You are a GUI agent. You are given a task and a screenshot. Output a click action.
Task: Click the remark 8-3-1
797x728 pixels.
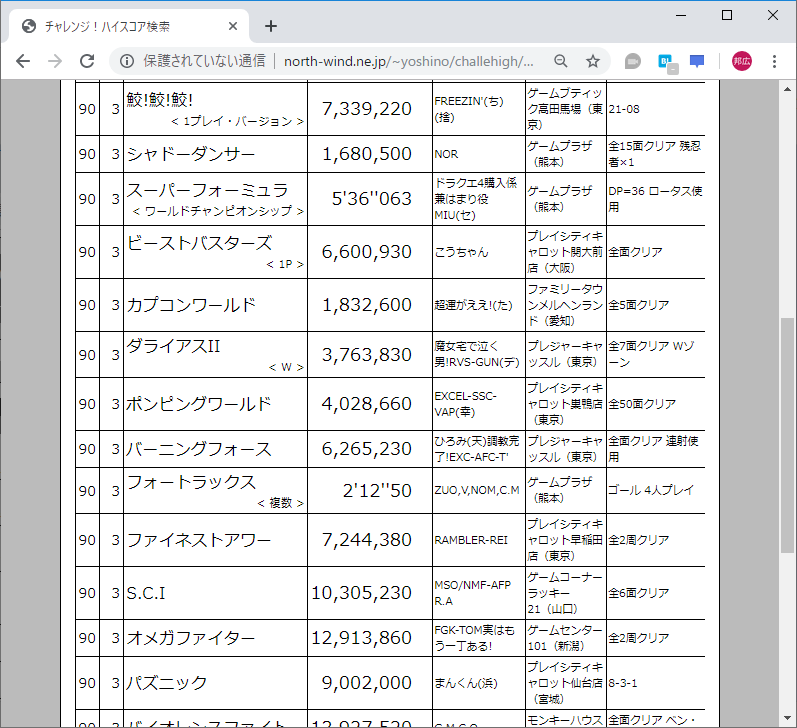(623, 683)
